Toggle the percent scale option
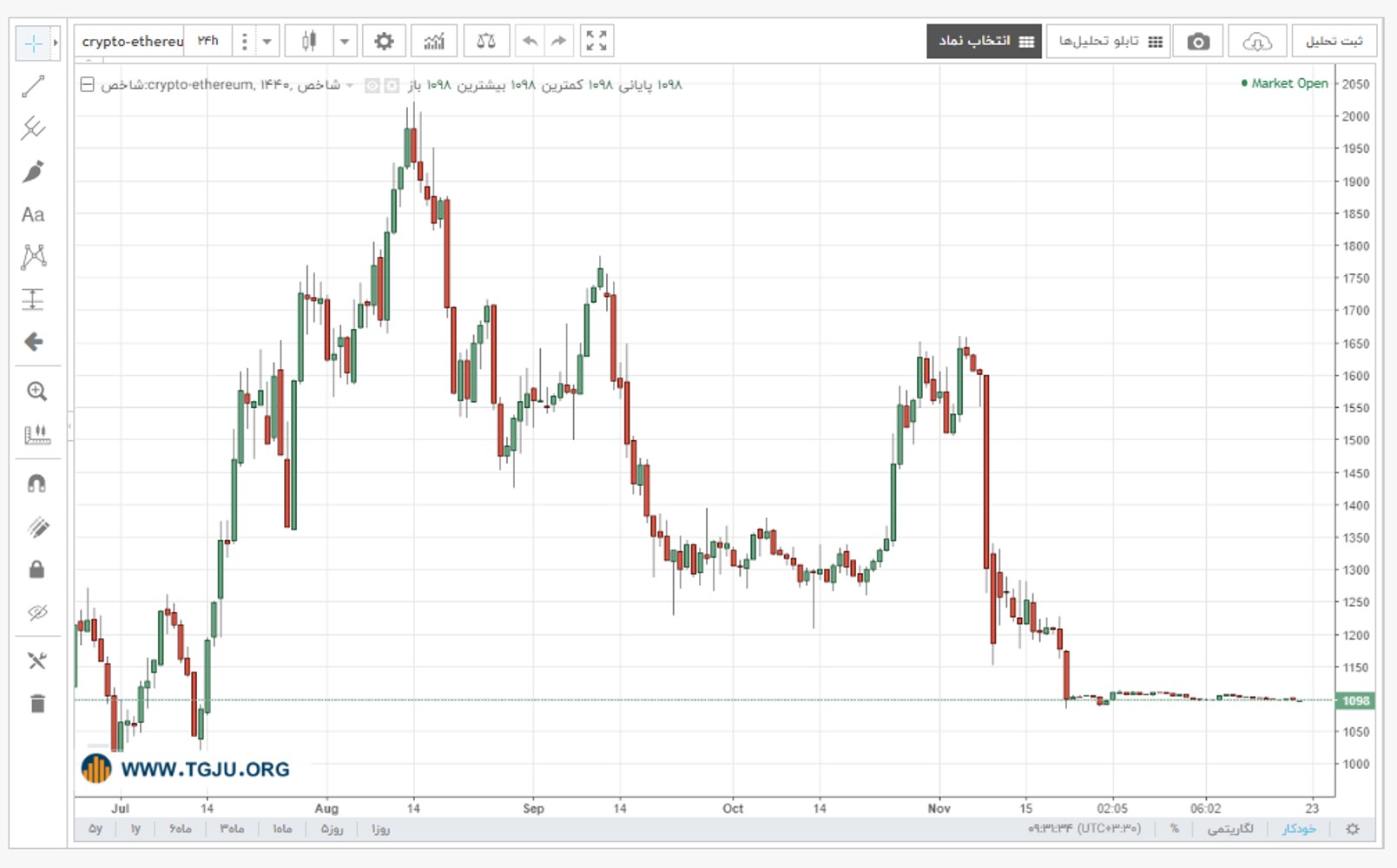 1175,829
